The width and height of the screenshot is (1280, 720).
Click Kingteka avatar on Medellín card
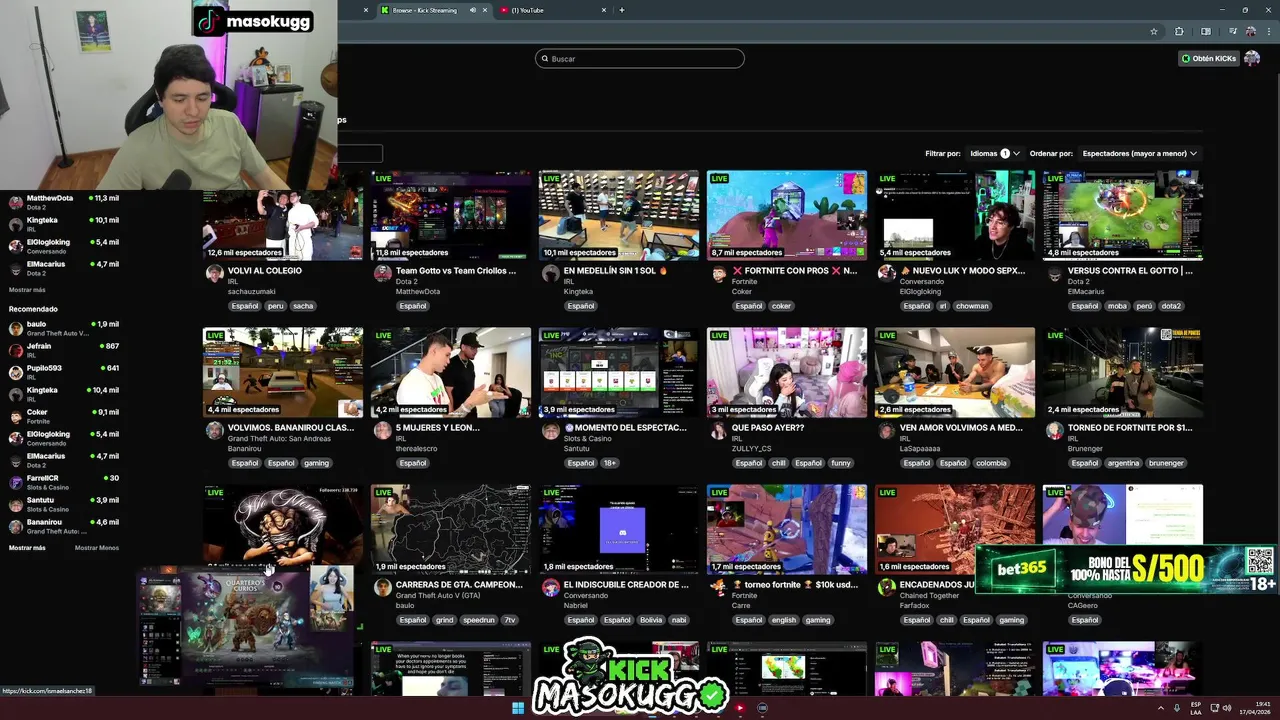coord(550,273)
